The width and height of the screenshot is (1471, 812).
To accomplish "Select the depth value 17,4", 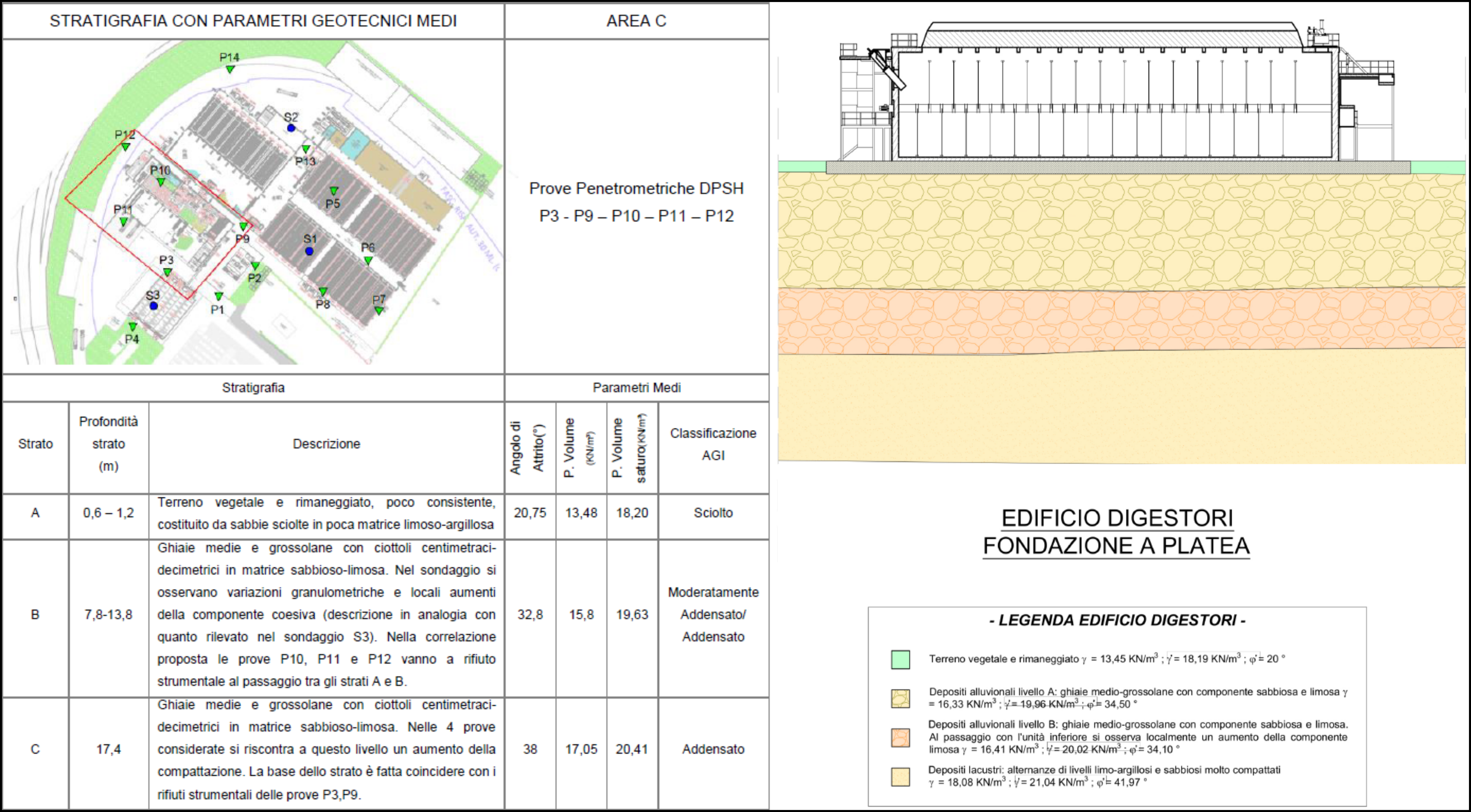I will click(108, 749).
